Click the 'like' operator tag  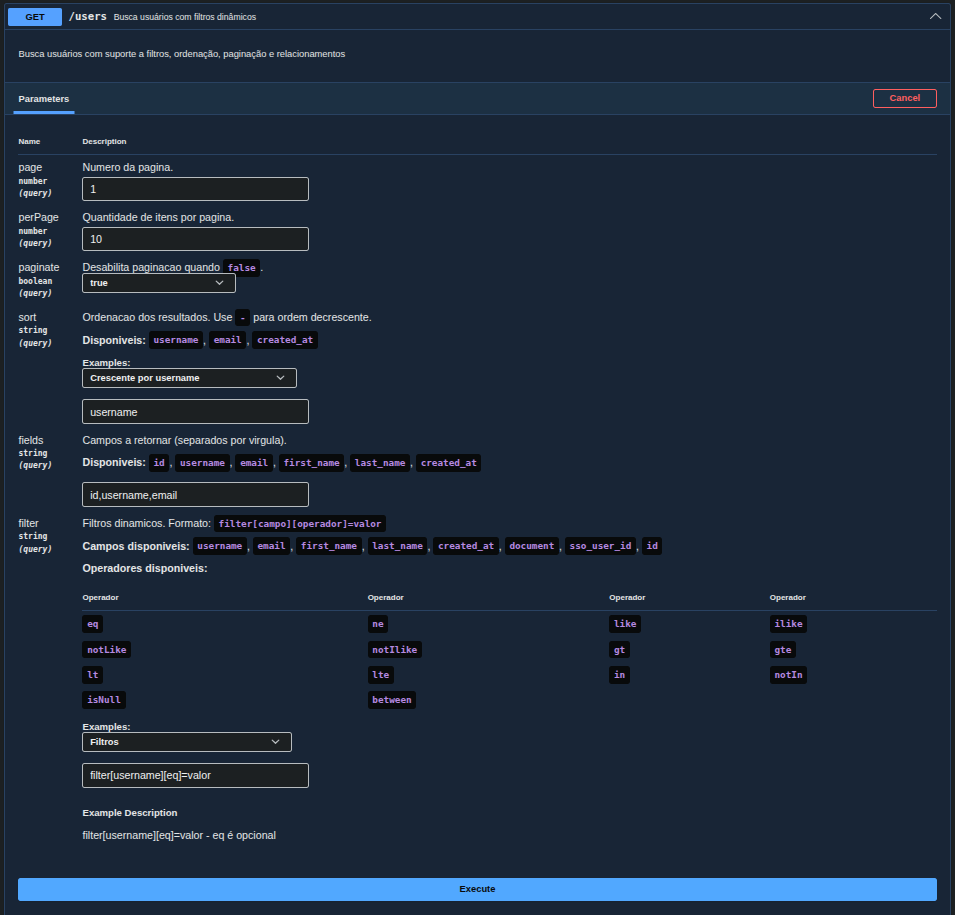pyautogui.click(x=625, y=624)
